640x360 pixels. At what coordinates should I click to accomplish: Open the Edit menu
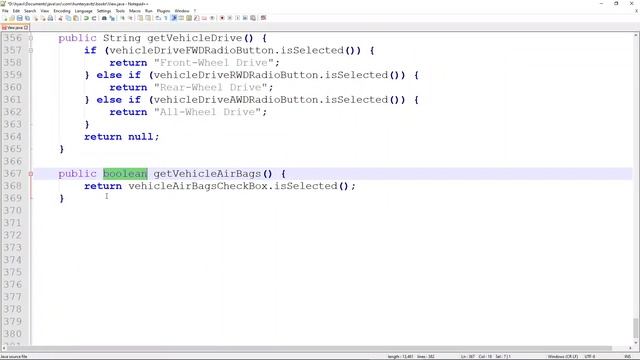click(16, 11)
